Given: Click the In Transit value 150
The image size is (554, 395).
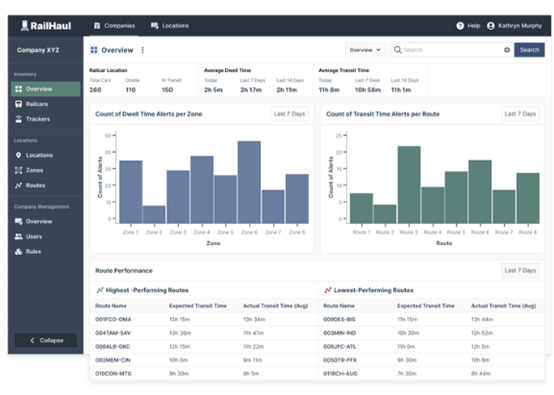Looking at the screenshot, I should point(167,90).
